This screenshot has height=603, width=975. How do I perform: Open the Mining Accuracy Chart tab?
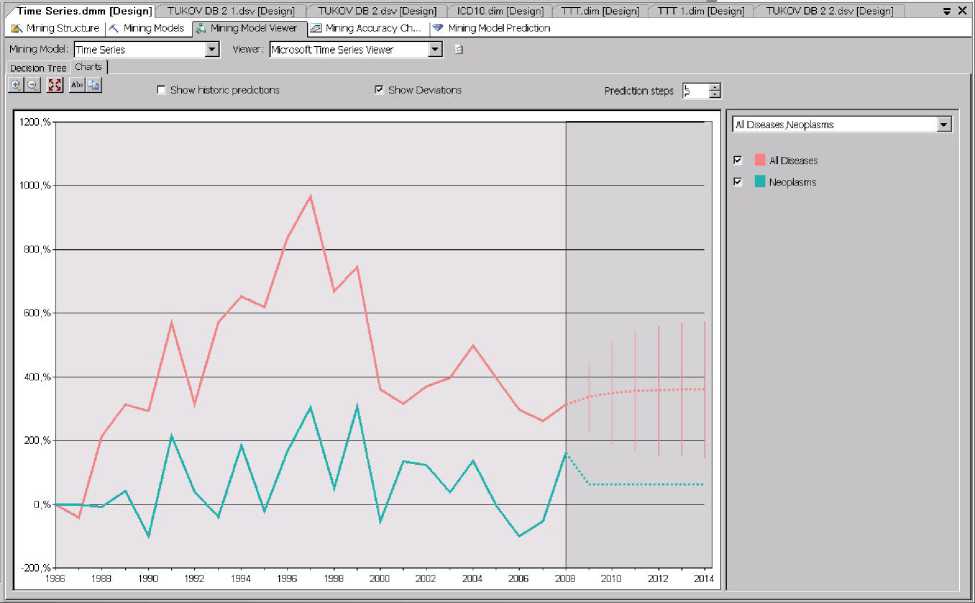366,28
